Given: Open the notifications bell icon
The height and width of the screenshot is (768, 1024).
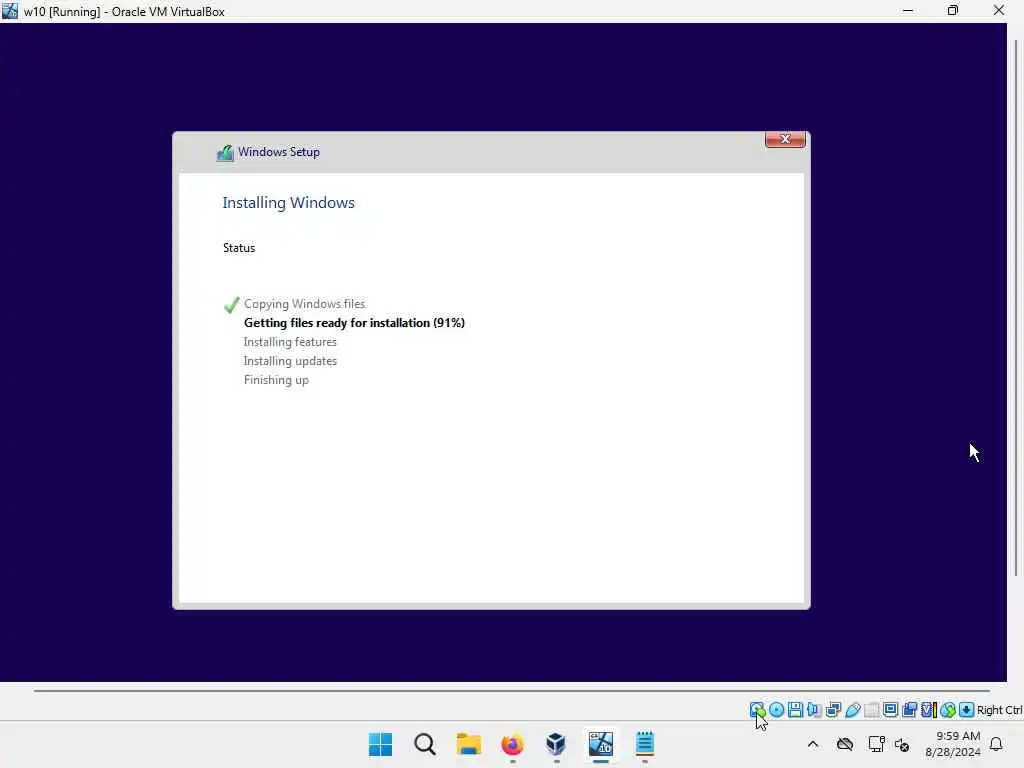Looking at the screenshot, I should (997, 744).
